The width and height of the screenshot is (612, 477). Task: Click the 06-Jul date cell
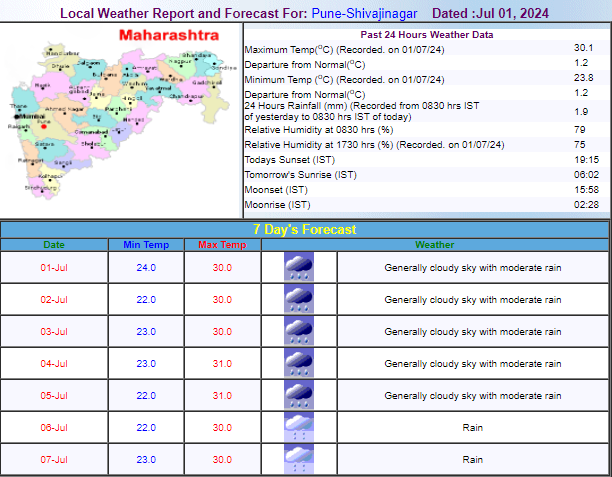point(54,427)
